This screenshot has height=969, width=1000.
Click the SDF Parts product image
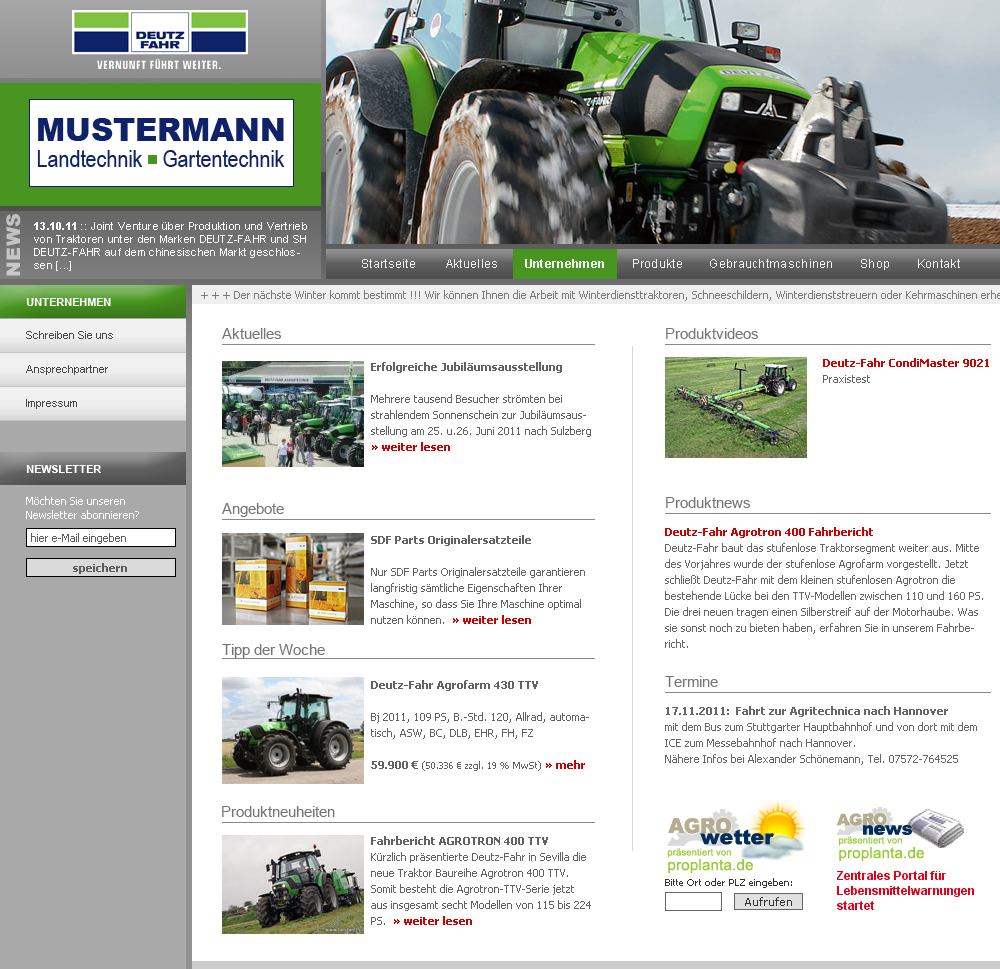[292, 579]
